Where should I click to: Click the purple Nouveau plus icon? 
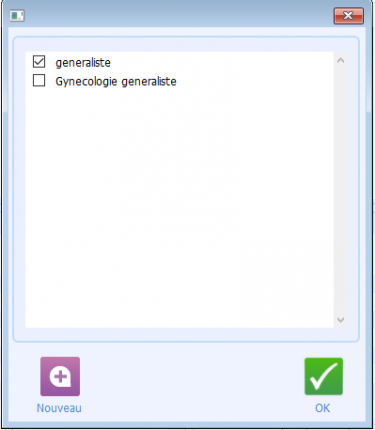pos(60,376)
